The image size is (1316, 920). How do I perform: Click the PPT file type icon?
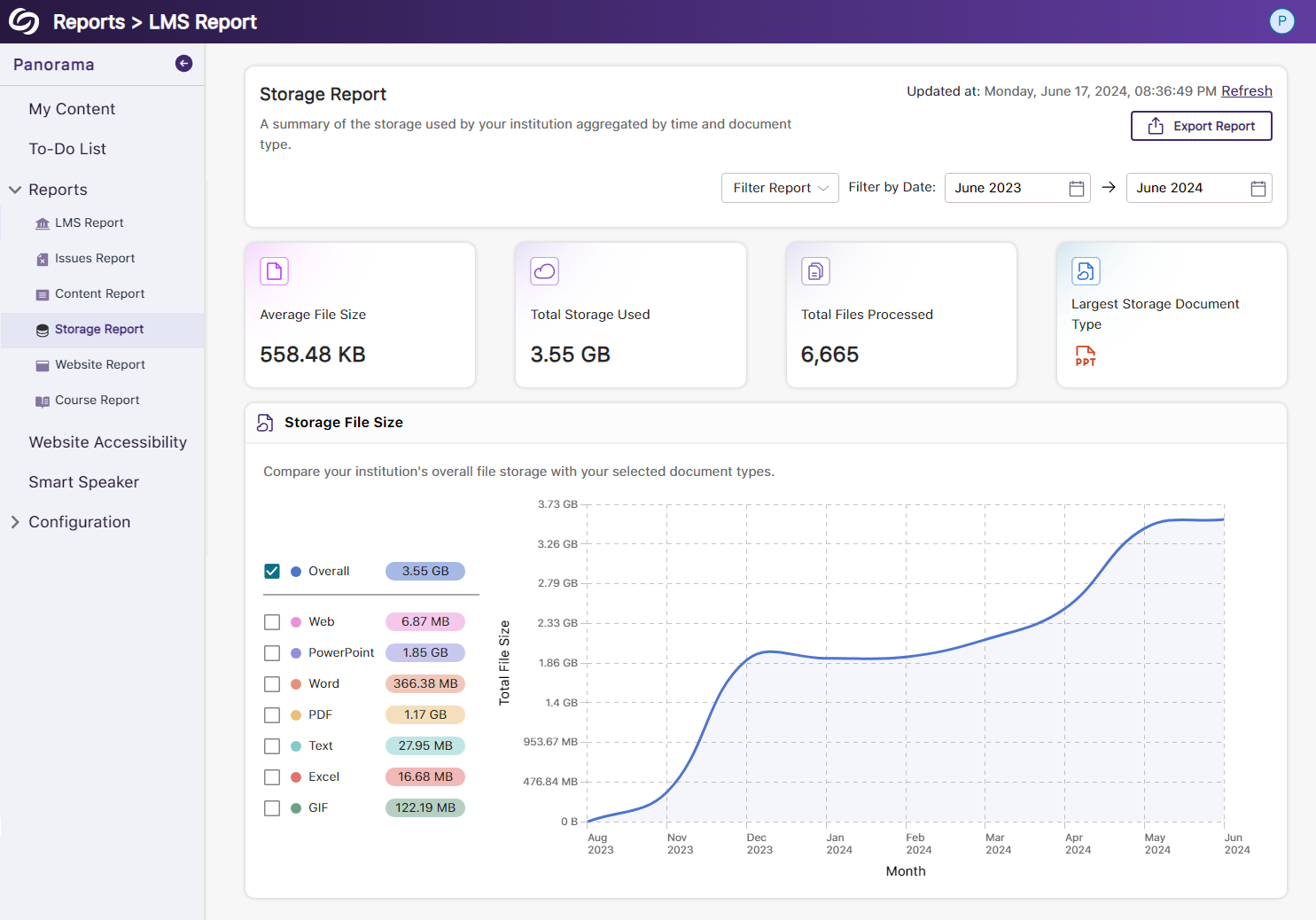1085,356
